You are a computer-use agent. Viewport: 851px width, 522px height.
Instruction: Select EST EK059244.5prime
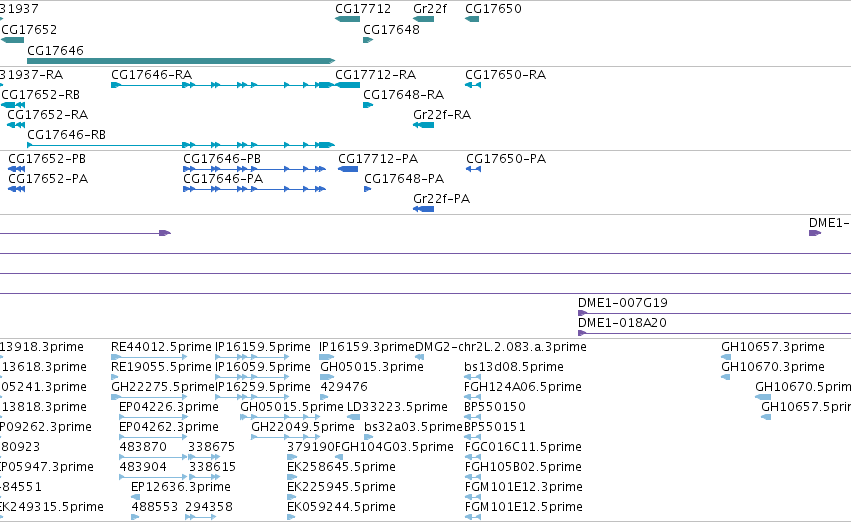(x=291, y=518)
